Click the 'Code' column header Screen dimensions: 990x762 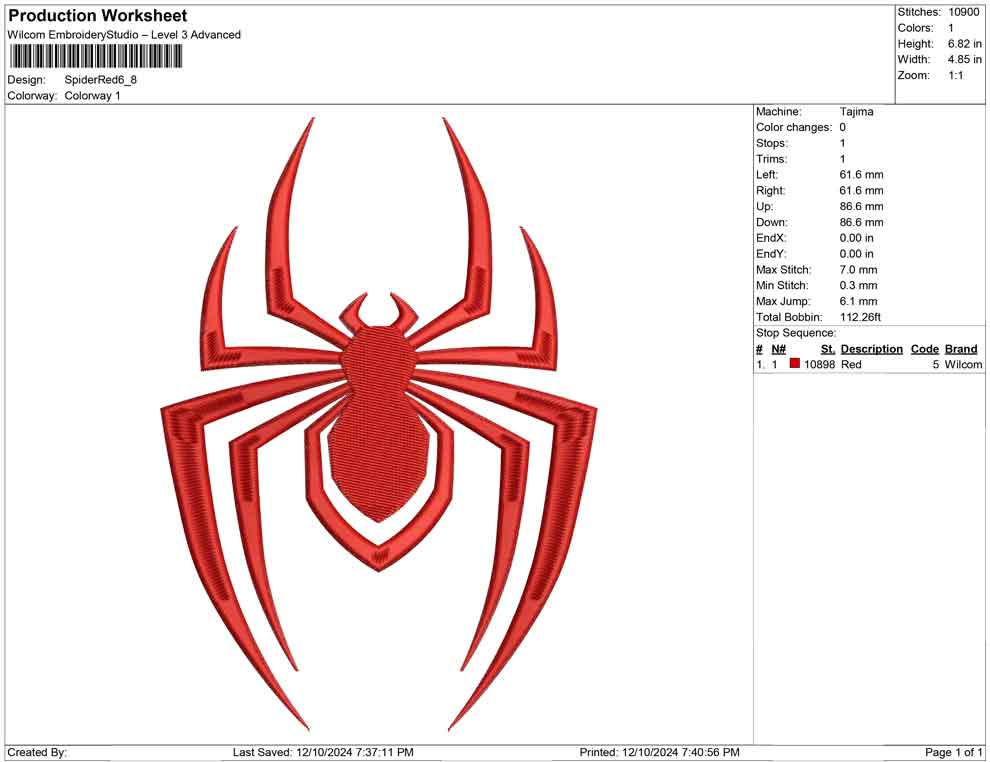click(924, 348)
